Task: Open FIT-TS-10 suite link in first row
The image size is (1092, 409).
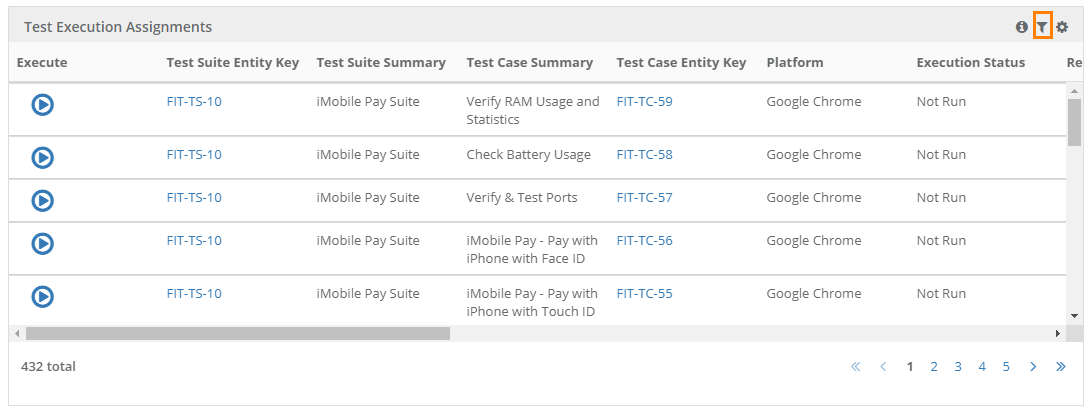Action: [x=194, y=101]
